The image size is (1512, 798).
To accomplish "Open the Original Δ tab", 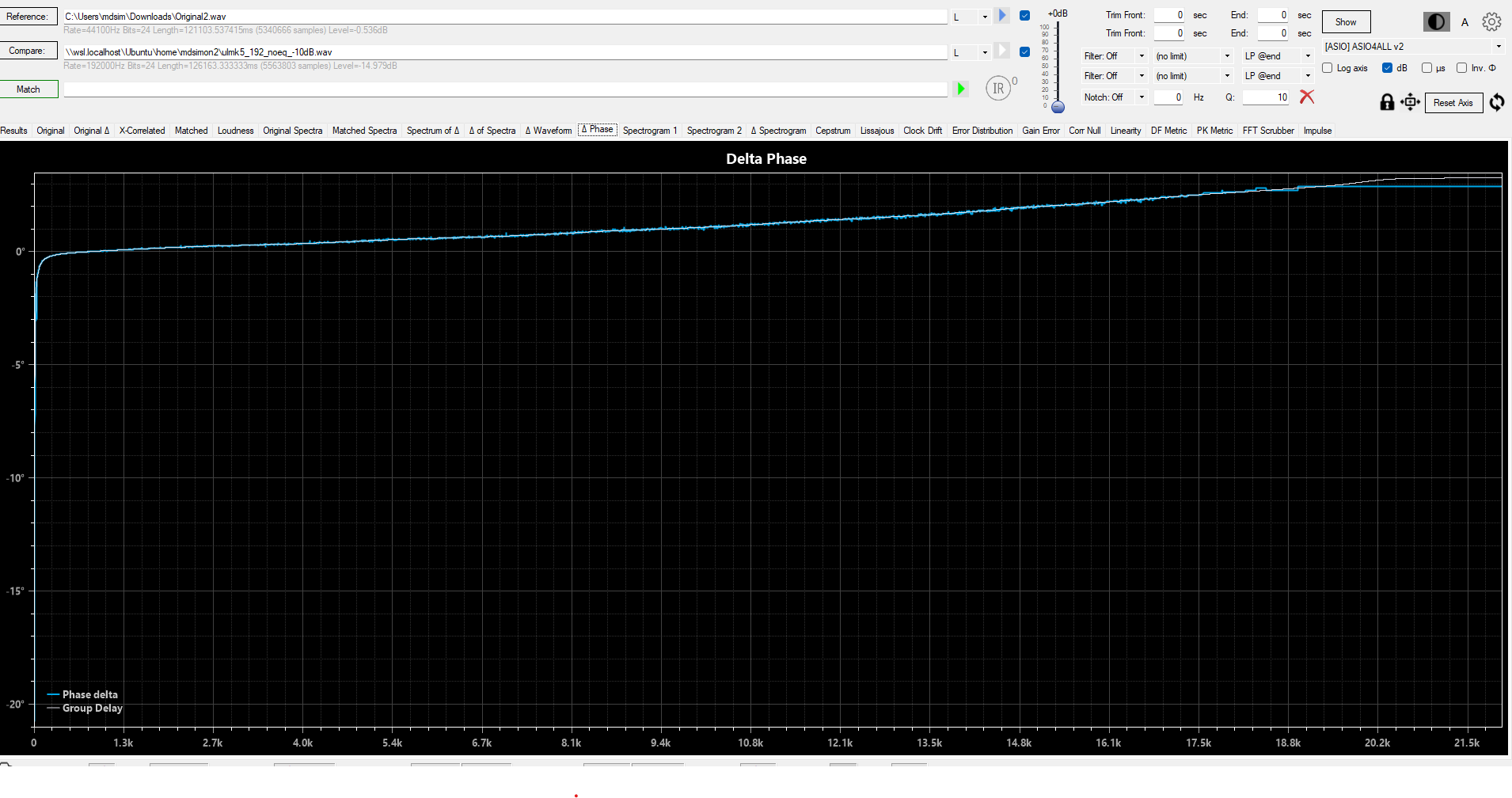I will [91, 131].
